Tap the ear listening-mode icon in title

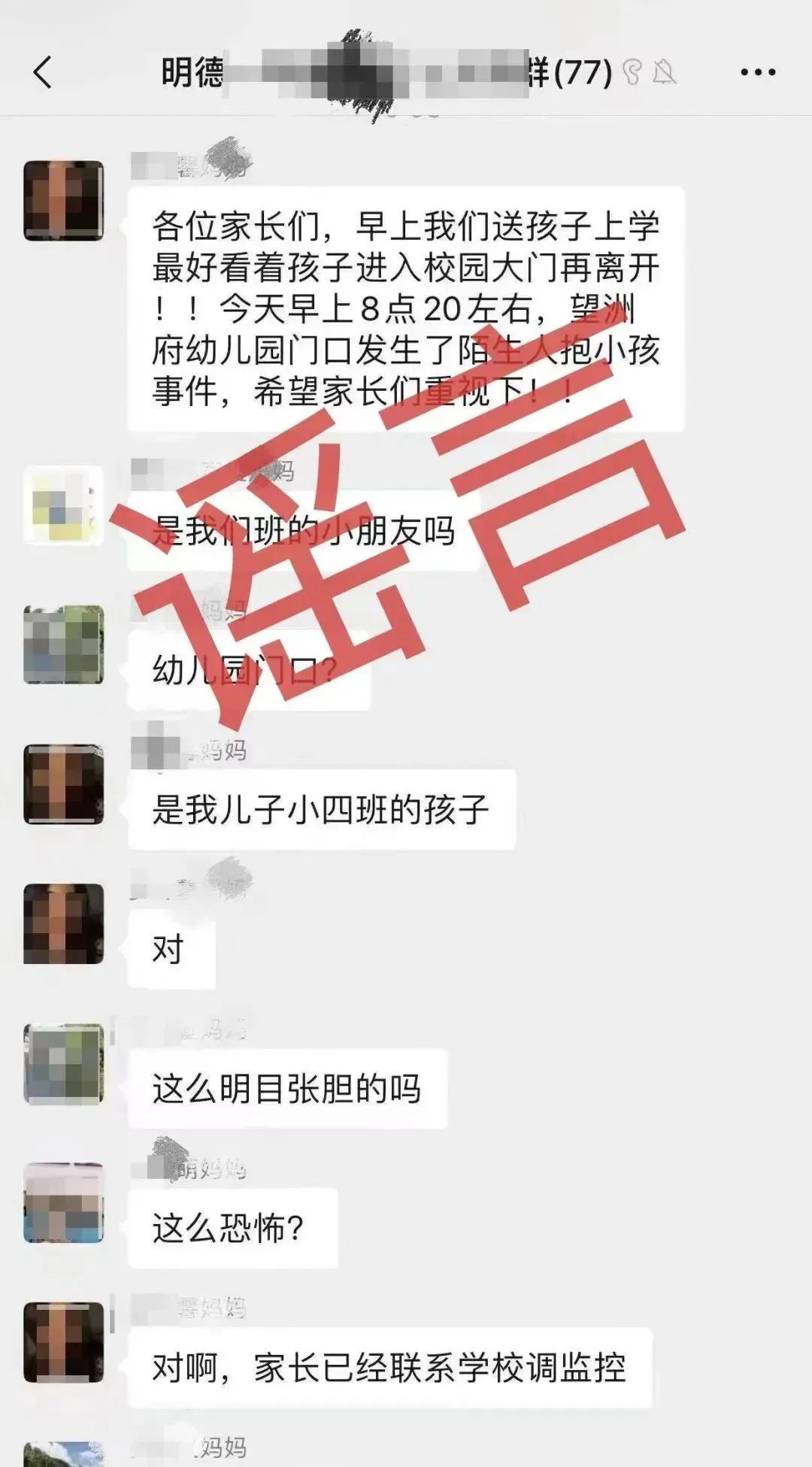[x=633, y=72]
